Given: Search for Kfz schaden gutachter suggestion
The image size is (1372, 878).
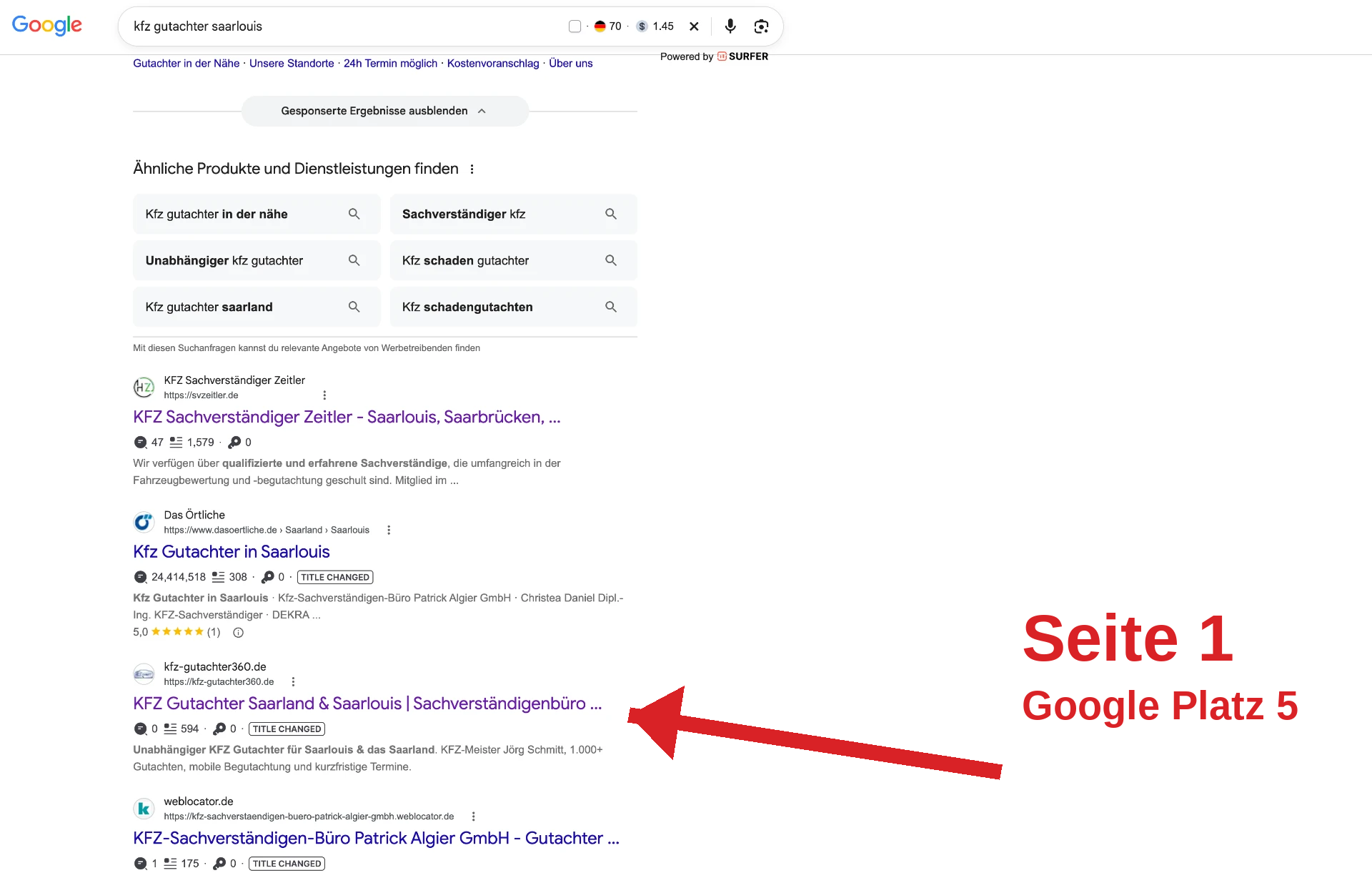Looking at the screenshot, I should click(x=513, y=260).
